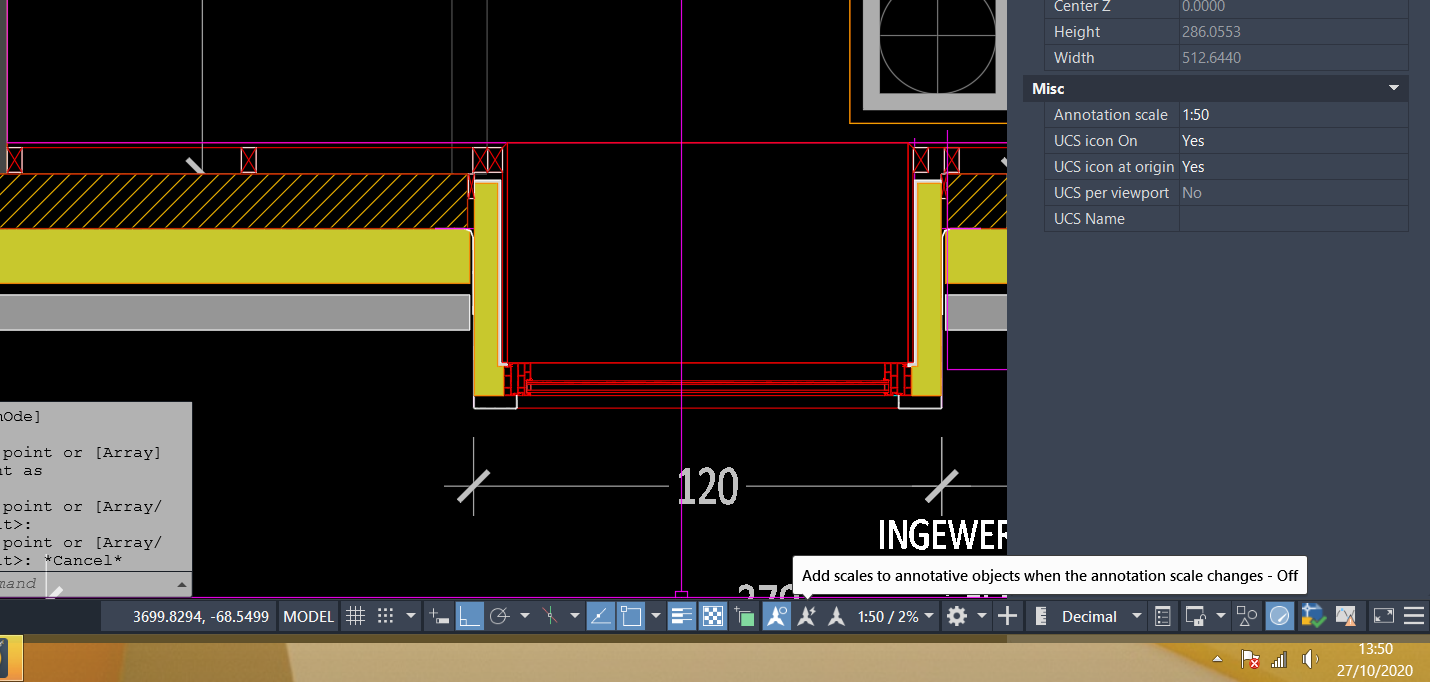Toggle Snap mode dotted-grid icon
The width and height of the screenshot is (1430, 682).
[386, 616]
